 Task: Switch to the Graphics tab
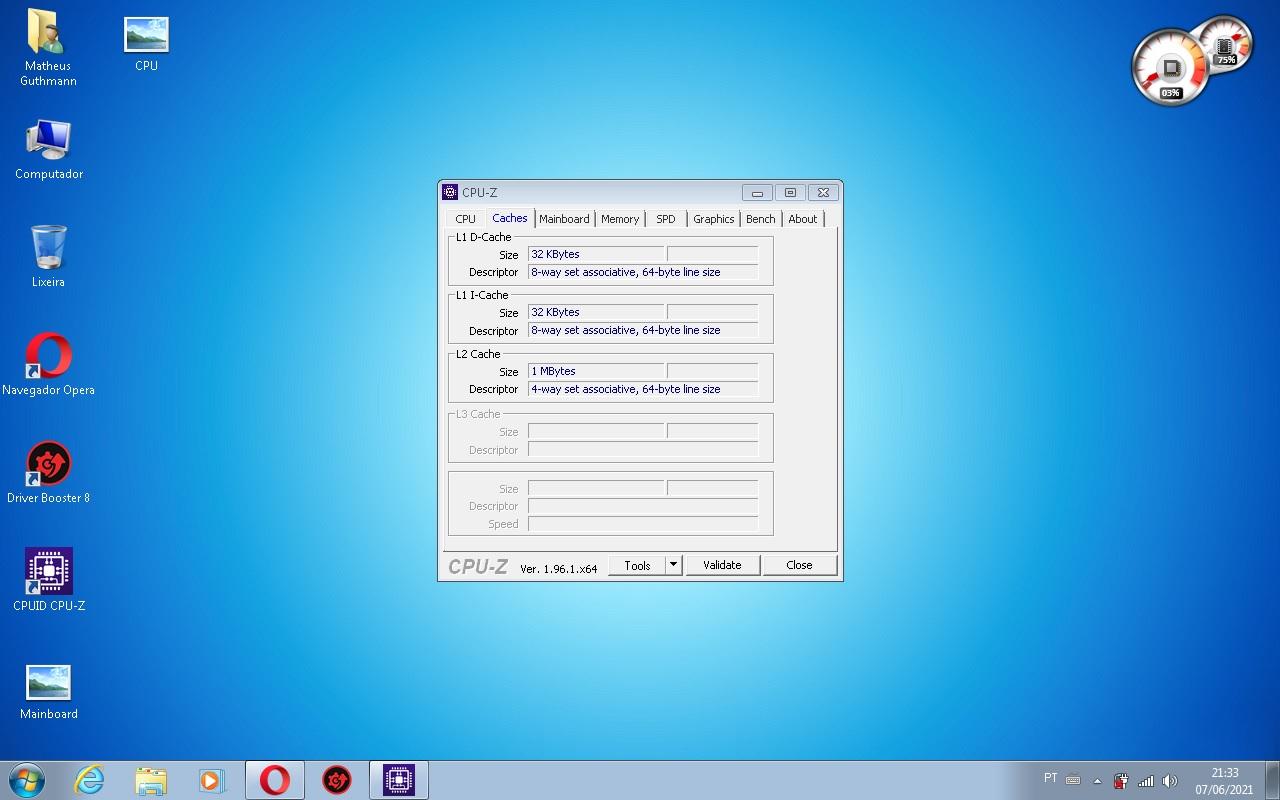pyautogui.click(x=714, y=219)
